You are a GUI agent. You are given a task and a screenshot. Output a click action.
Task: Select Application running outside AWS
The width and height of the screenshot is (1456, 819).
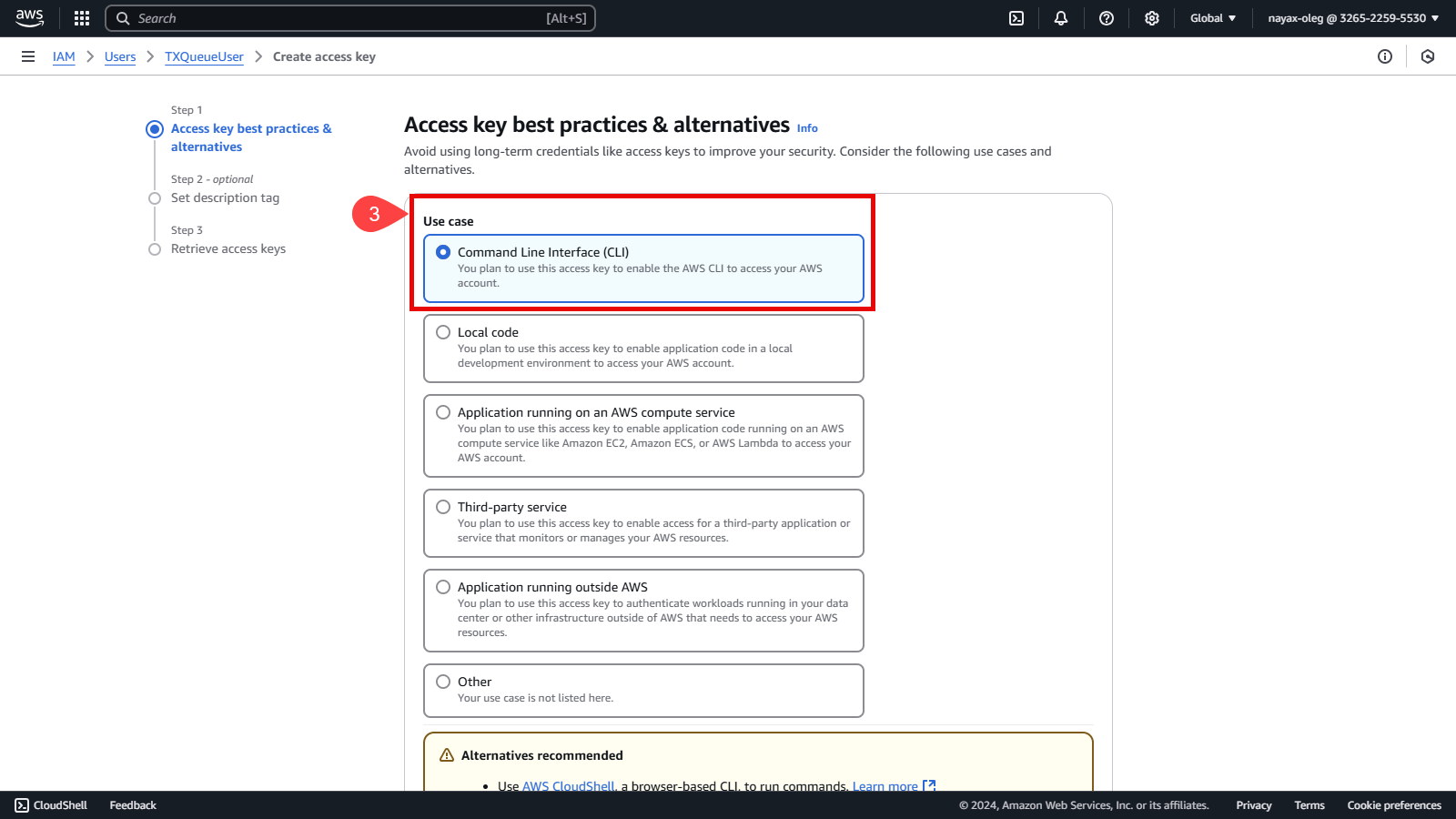point(643,611)
